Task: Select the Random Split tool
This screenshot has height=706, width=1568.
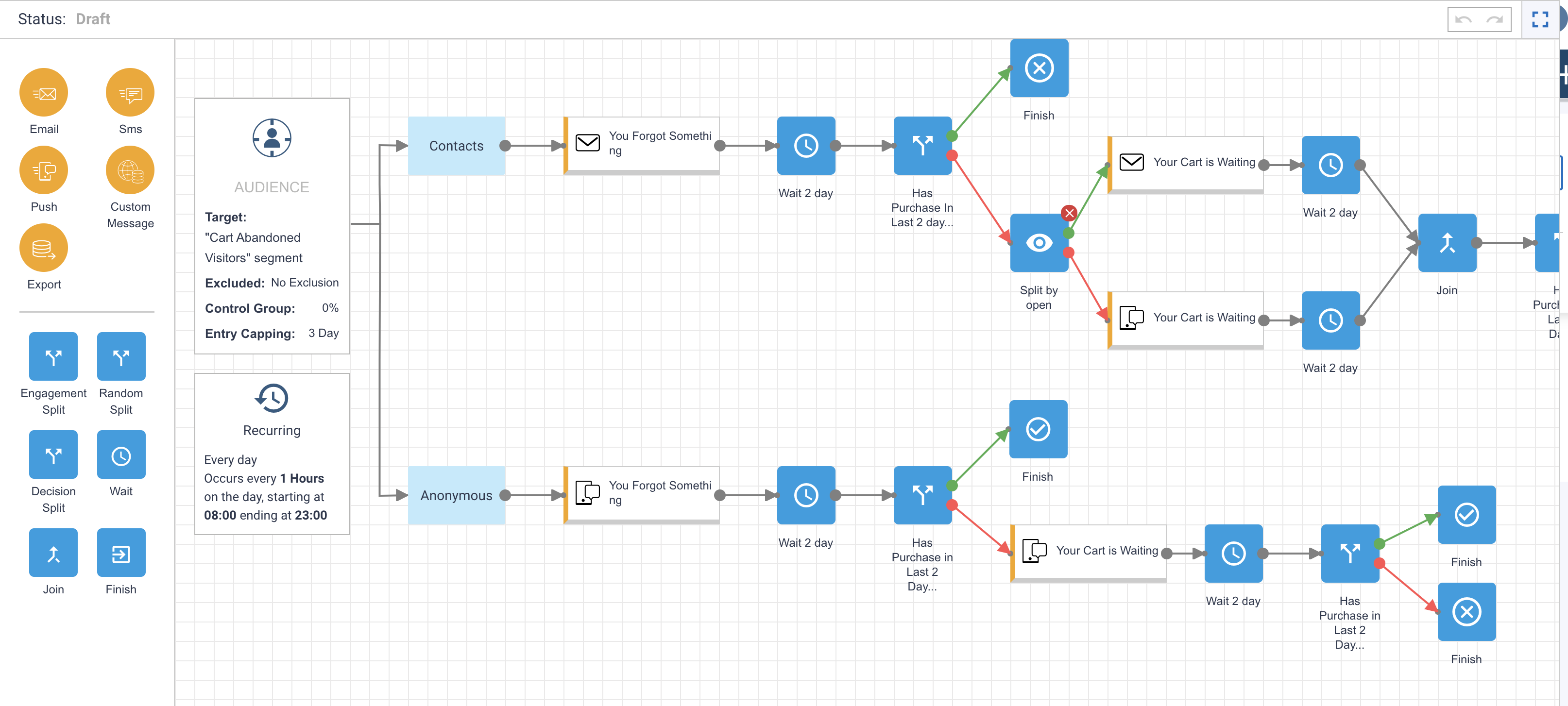Action: coord(121,357)
